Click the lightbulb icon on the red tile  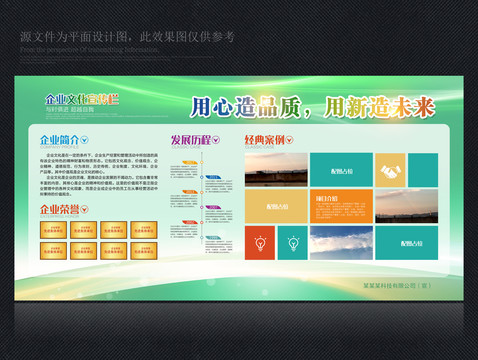[260, 243]
